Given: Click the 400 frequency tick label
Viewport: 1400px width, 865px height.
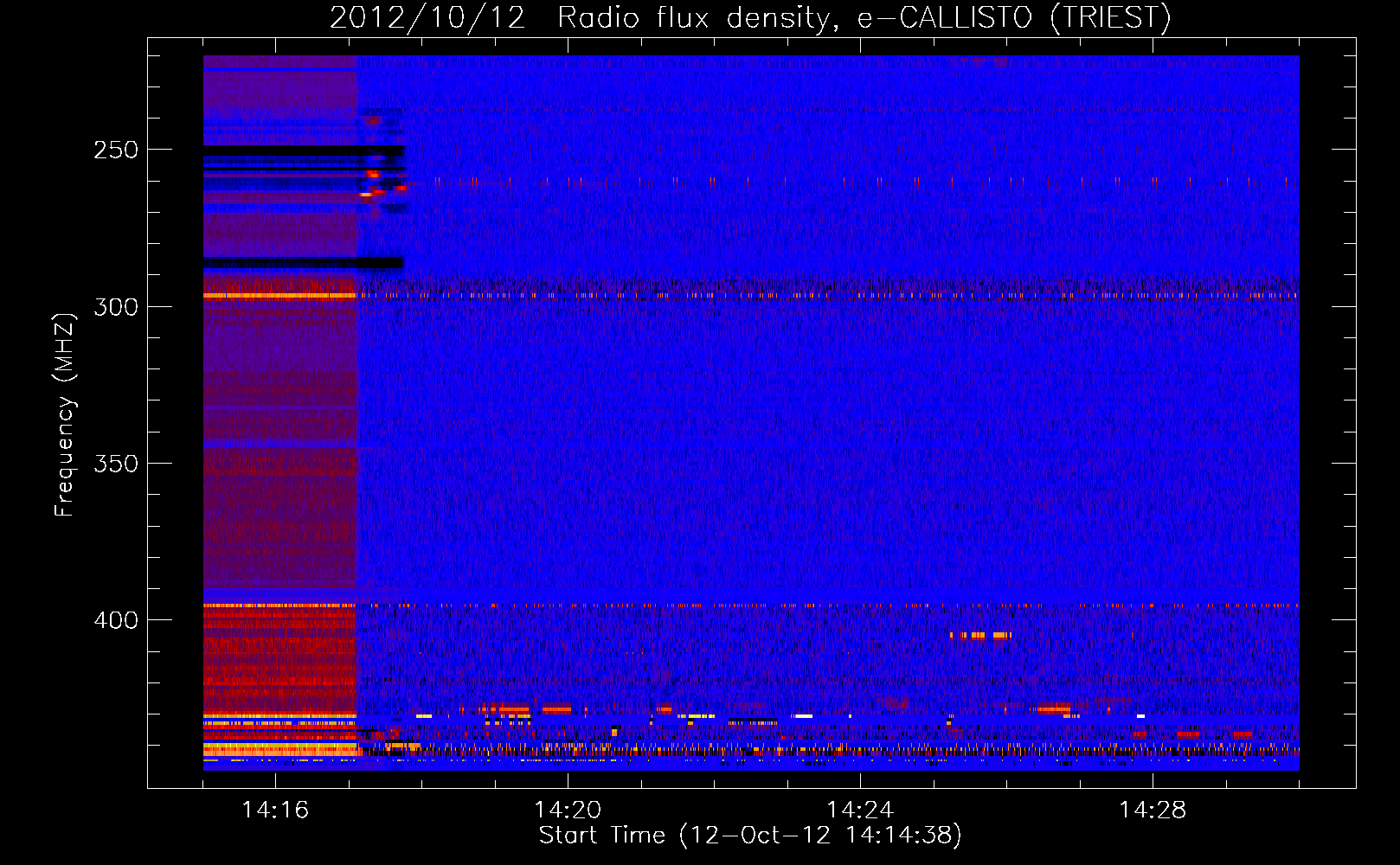Looking at the screenshot, I should [x=116, y=620].
